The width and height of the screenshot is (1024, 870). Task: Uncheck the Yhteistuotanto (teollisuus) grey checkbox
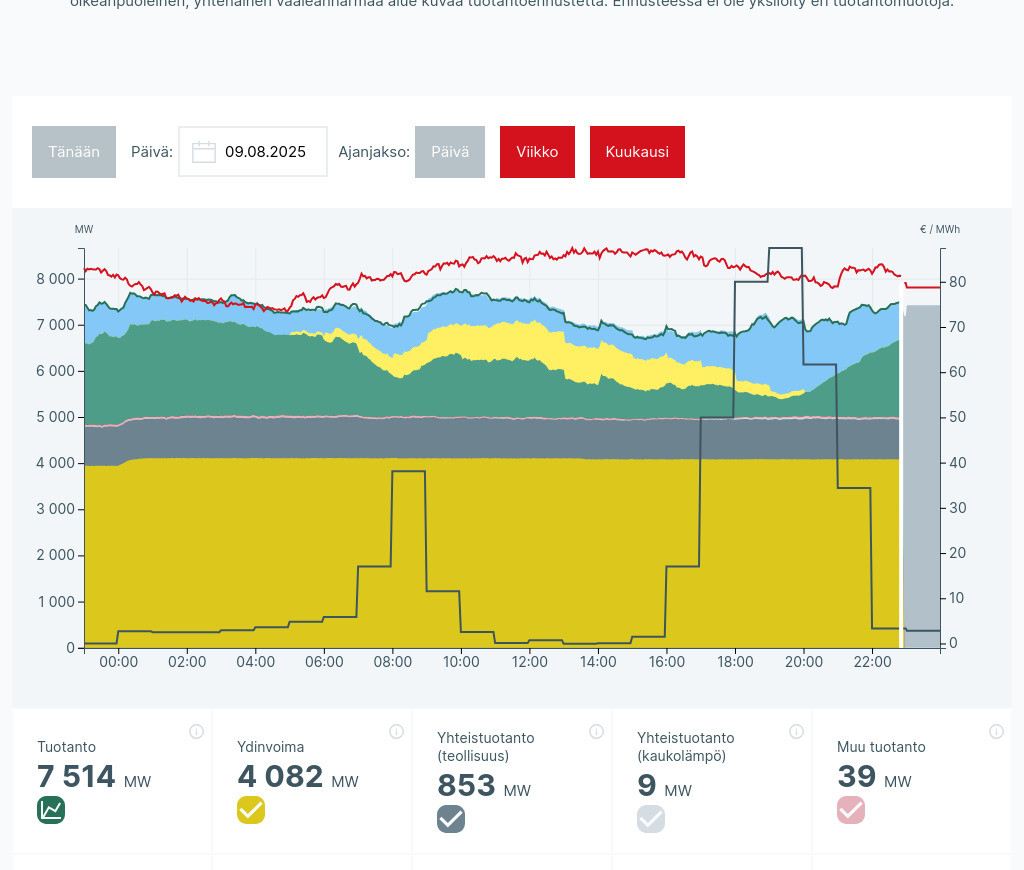click(x=451, y=819)
